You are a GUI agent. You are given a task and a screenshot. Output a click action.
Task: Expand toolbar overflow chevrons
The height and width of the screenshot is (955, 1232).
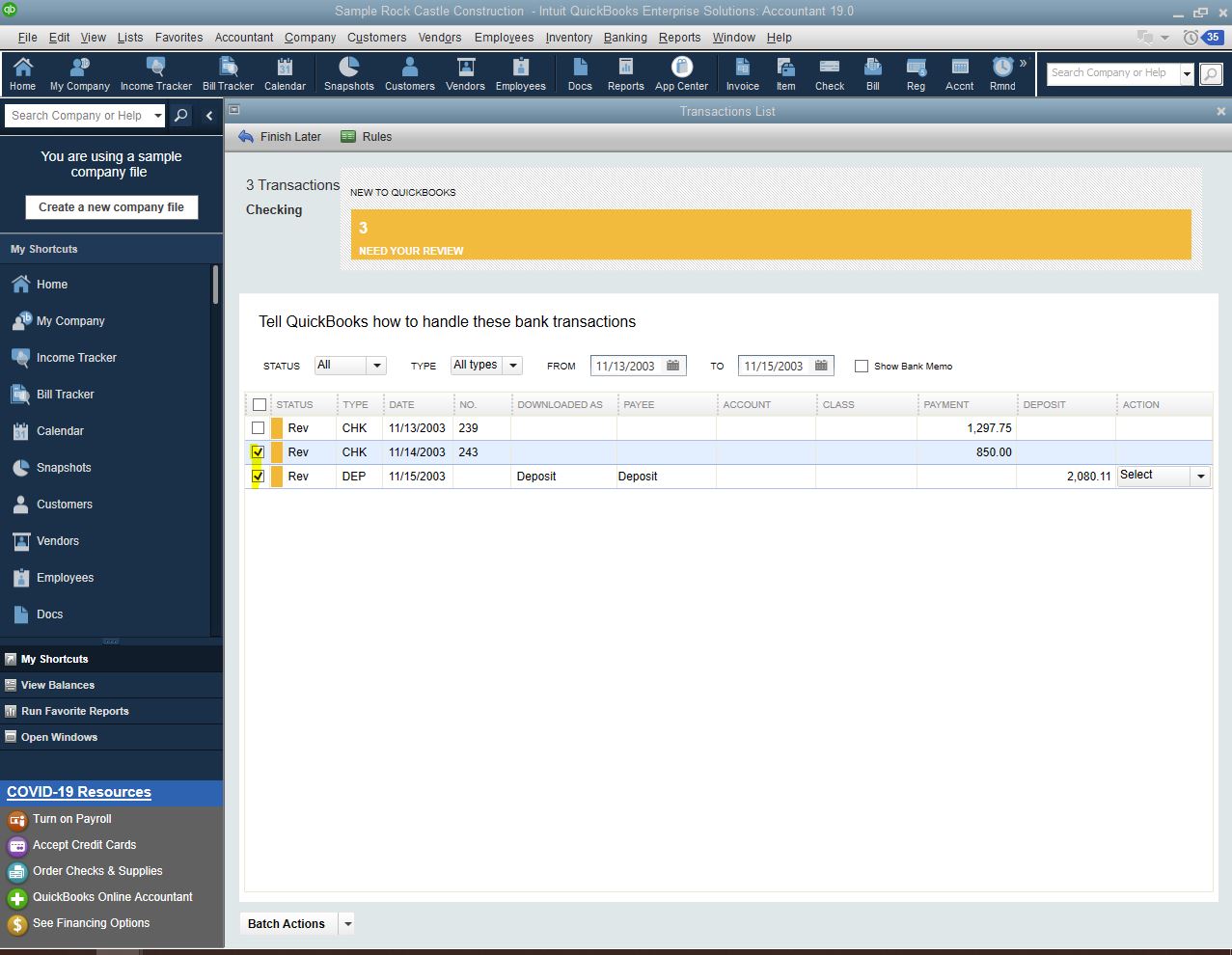[x=1024, y=63]
